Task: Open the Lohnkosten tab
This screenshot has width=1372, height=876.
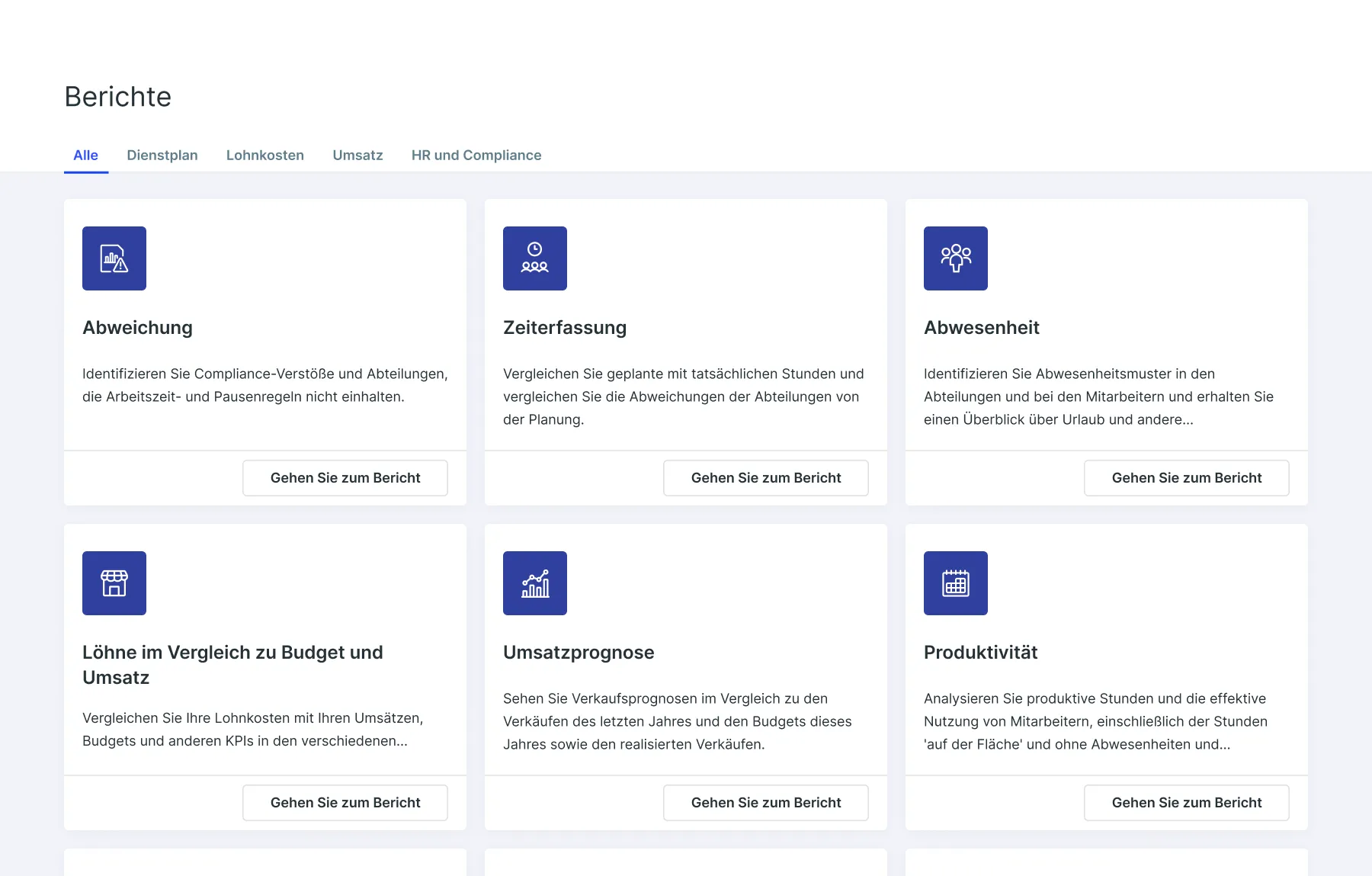Action: click(x=265, y=156)
